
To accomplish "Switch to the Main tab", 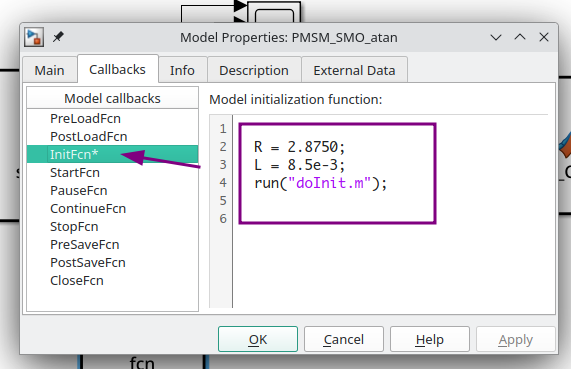I will pos(50,70).
